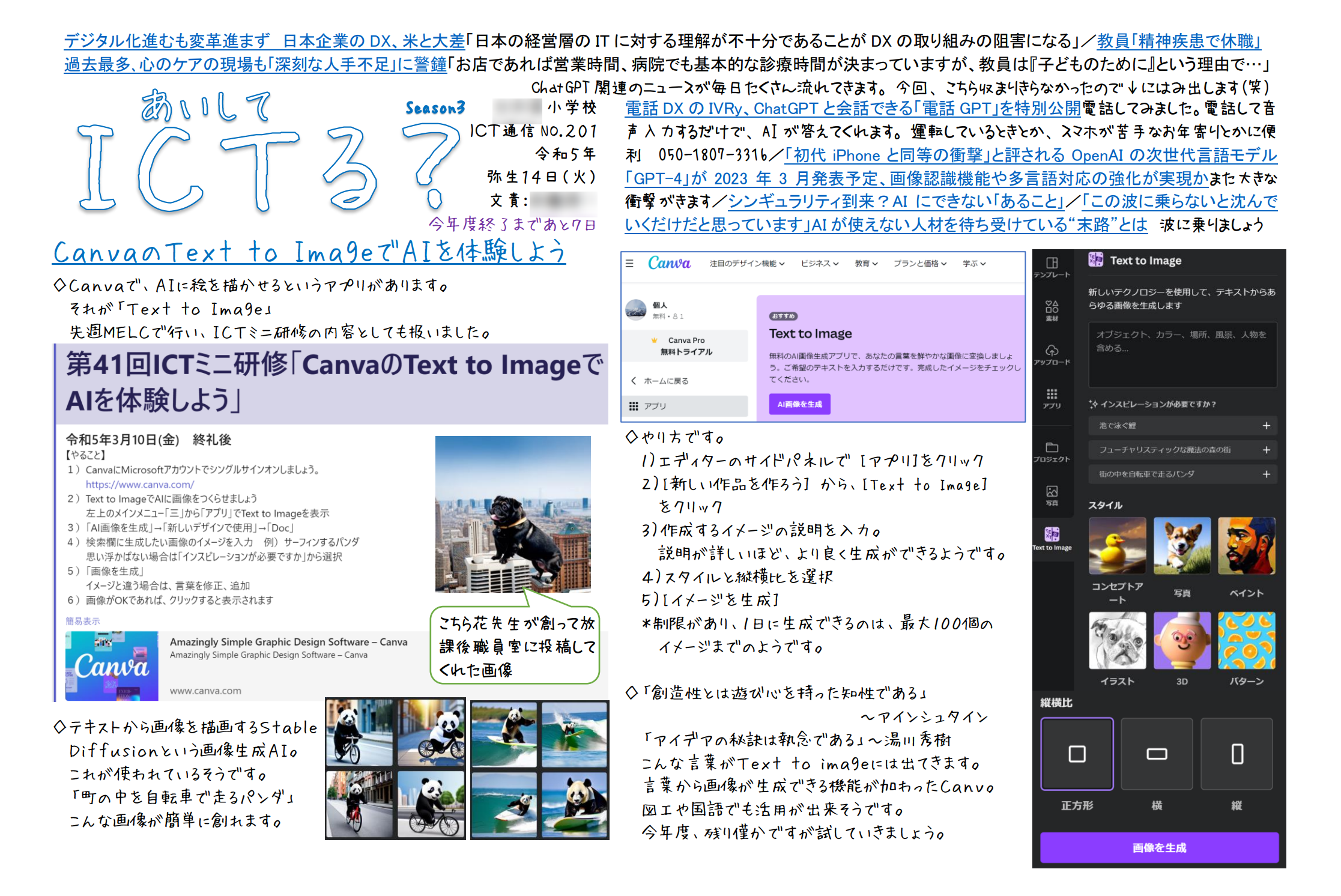
Task: Choose the 写真 corgi style thumbnail
Action: click(1182, 546)
